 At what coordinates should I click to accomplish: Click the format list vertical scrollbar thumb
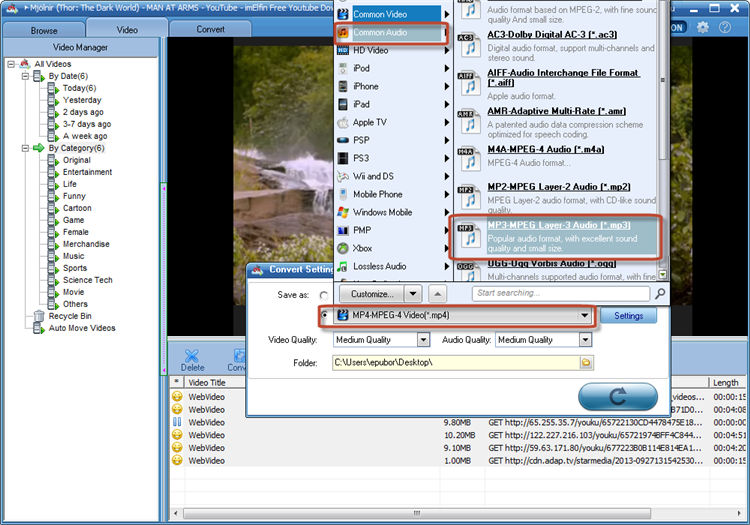[x=662, y=80]
